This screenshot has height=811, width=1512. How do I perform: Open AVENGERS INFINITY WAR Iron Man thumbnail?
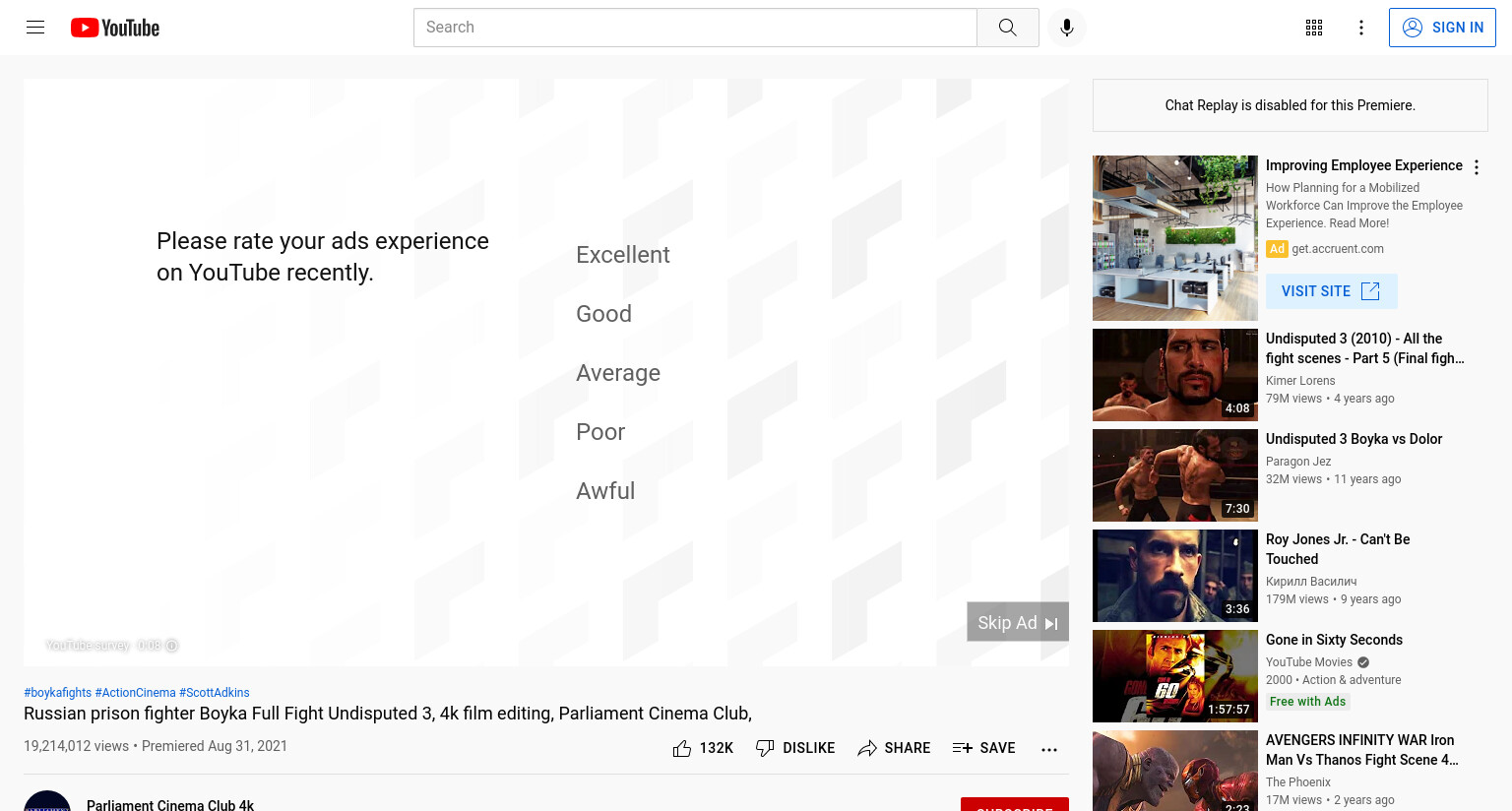click(1175, 771)
